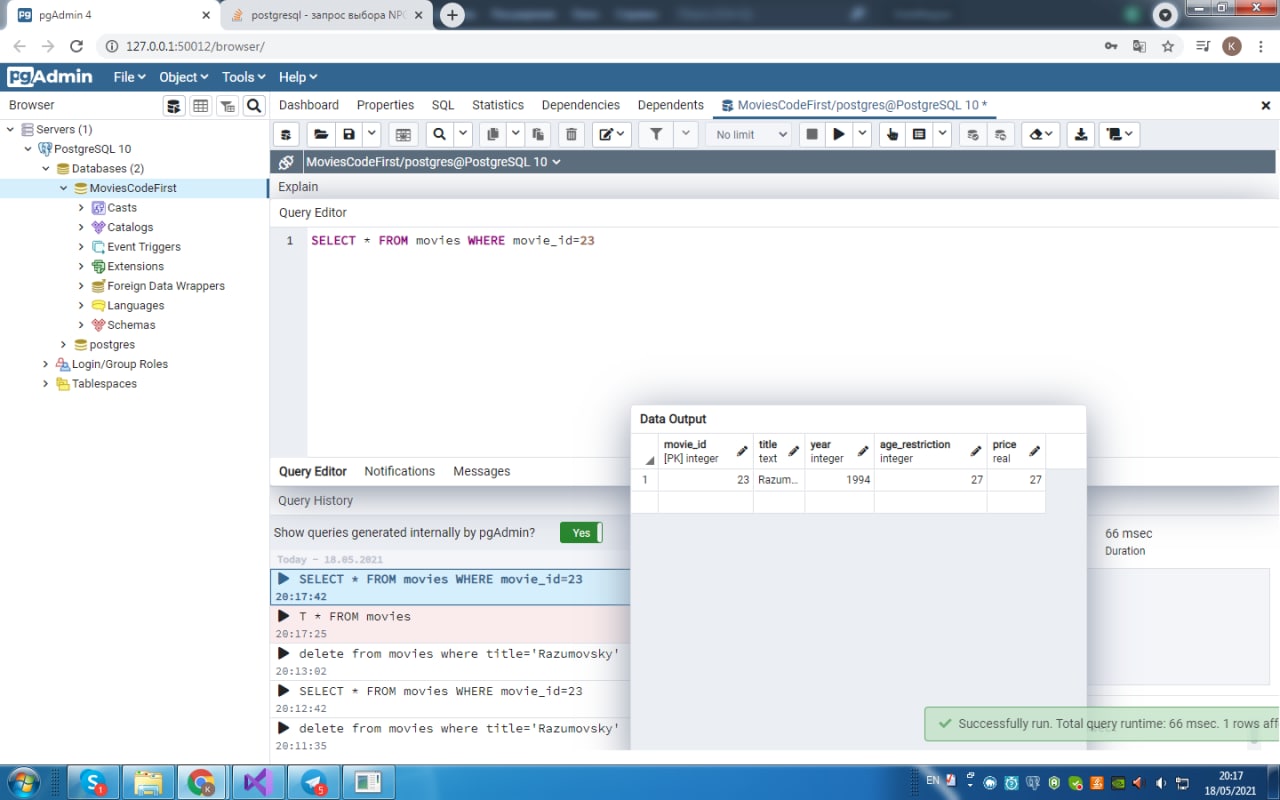Open the Find options dropdown arrow
The image size is (1280, 800).
tap(463, 134)
